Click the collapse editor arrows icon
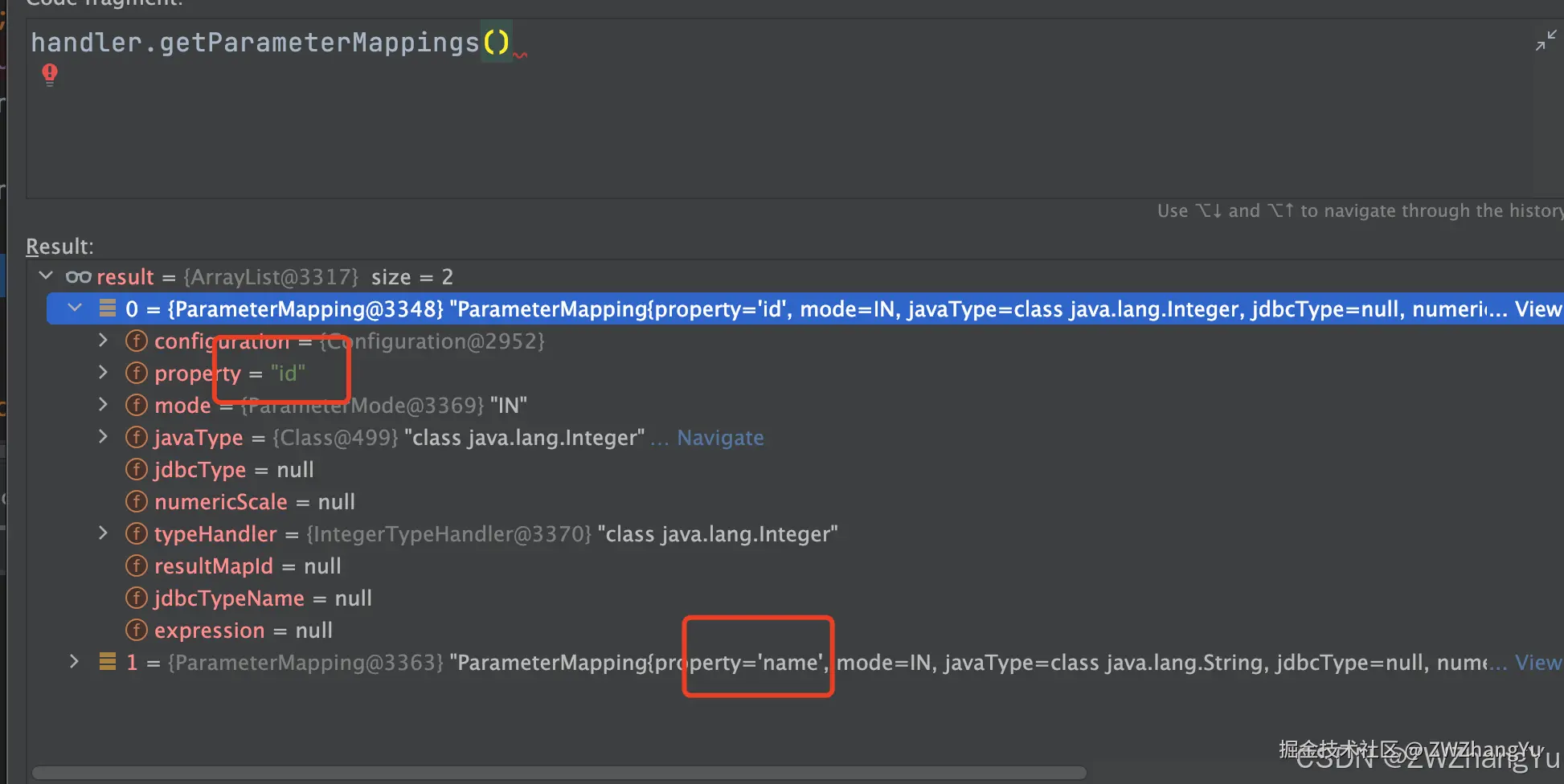 [1546, 40]
